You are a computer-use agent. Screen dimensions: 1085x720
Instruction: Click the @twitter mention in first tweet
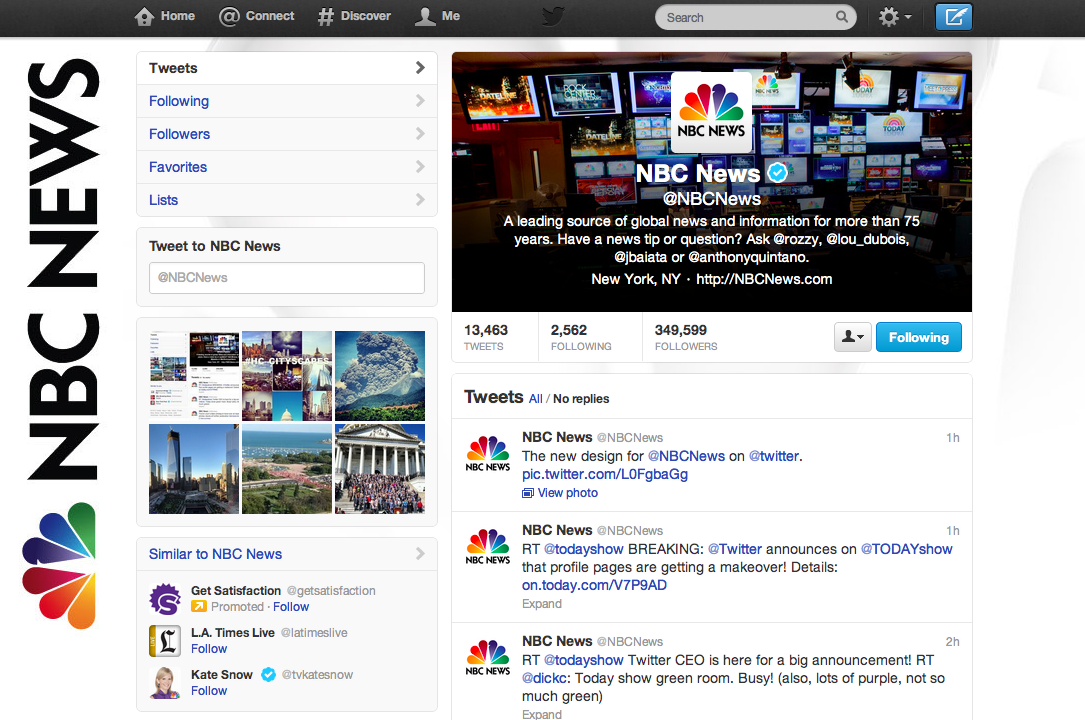point(774,456)
